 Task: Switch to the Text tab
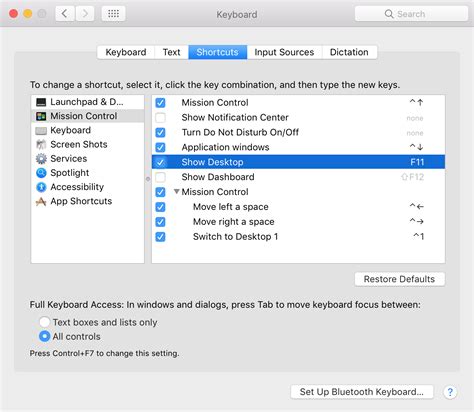coord(171,52)
